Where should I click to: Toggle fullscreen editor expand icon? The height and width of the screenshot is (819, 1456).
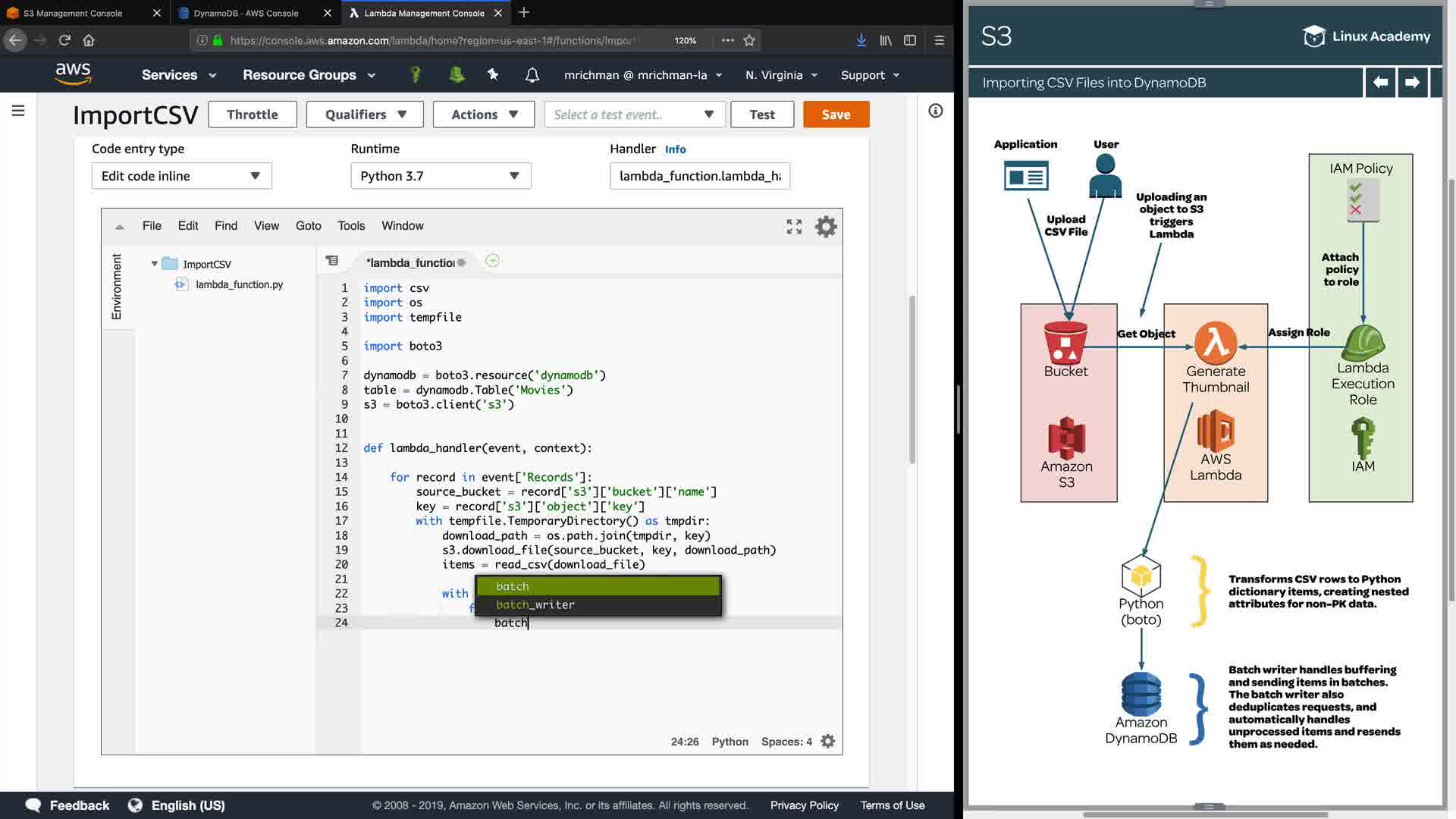(794, 226)
